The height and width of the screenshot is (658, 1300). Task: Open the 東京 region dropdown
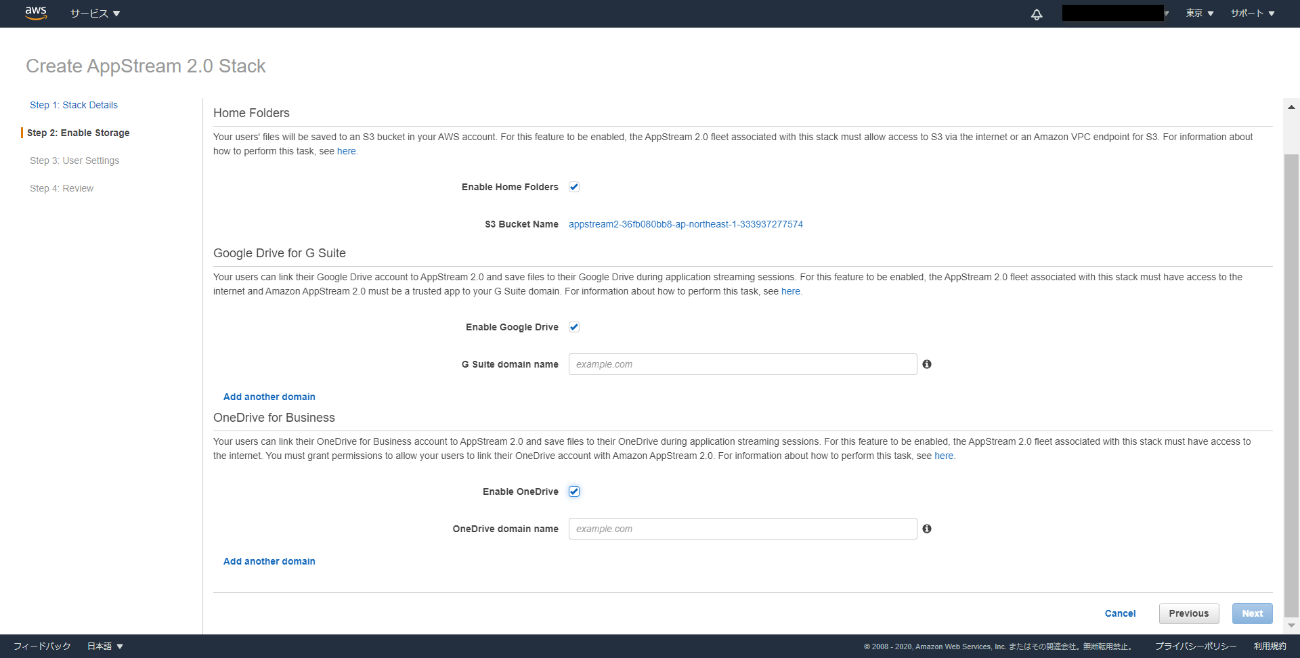point(1200,14)
